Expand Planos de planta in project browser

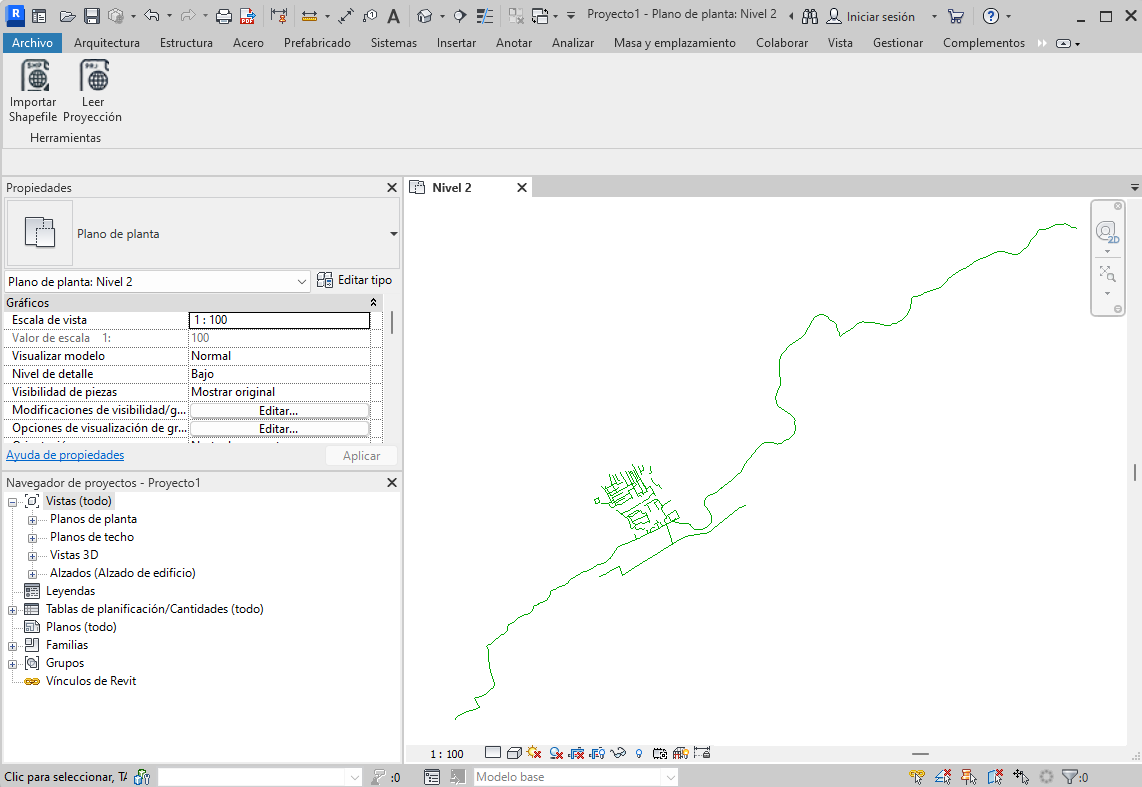[x=32, y=520]
